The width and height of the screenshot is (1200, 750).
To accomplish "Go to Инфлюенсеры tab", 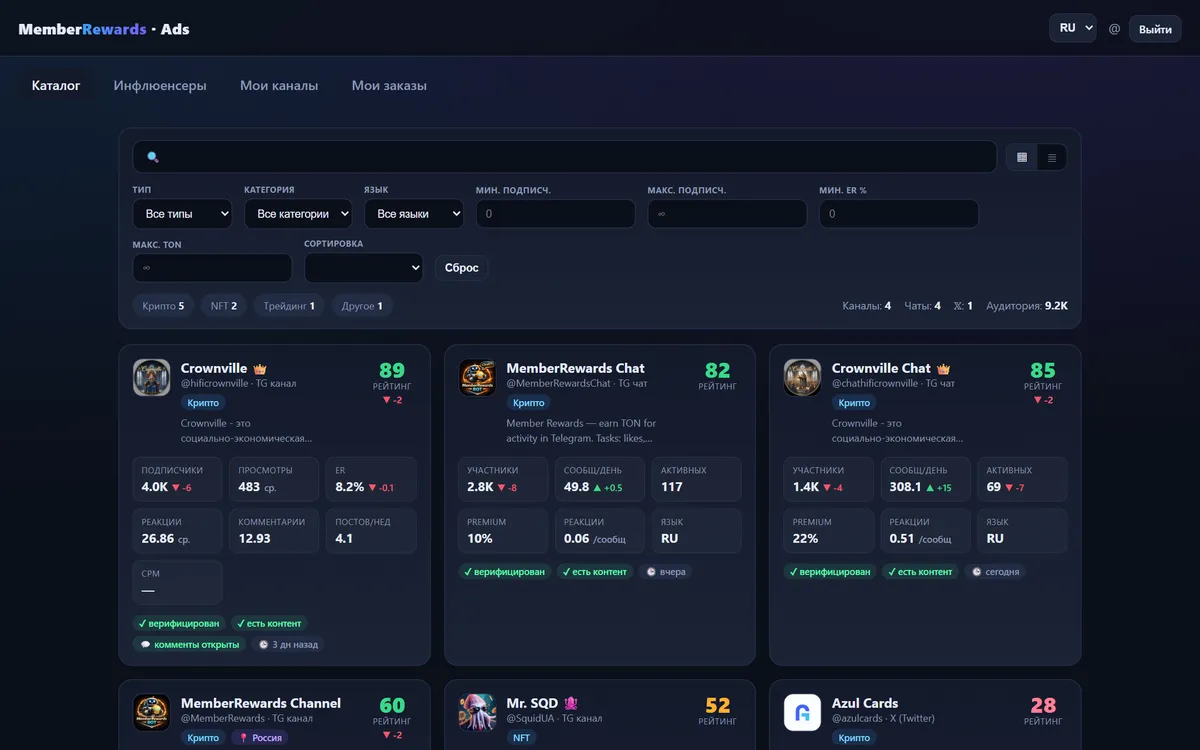I will point(160,86).
